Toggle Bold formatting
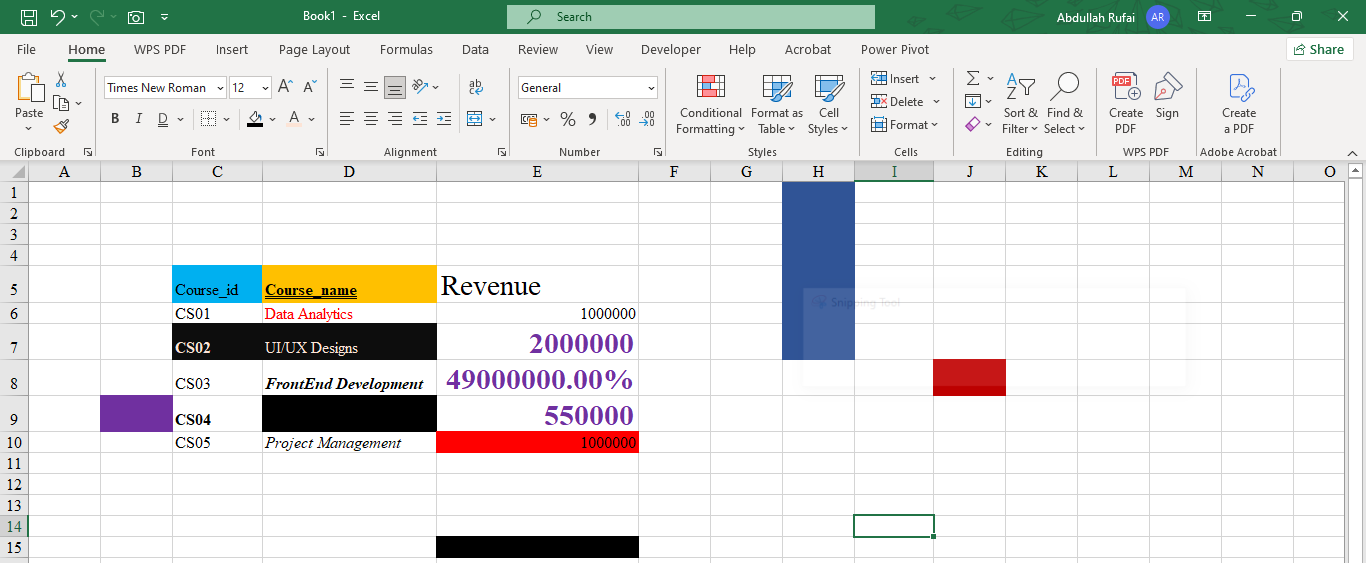This screenshot has width=1366, height=563. (x=114, y=119)
